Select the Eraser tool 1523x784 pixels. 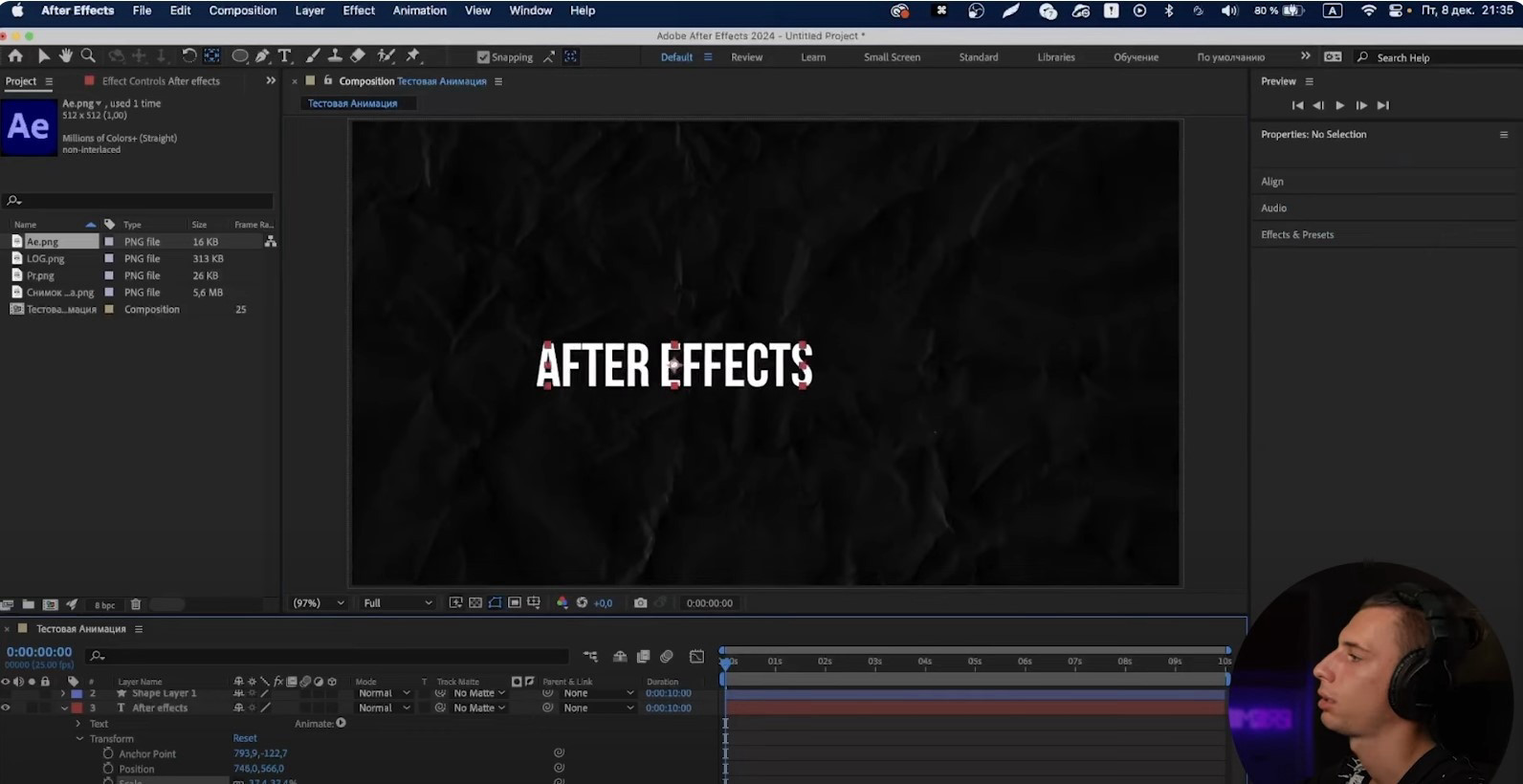point(358,56)
